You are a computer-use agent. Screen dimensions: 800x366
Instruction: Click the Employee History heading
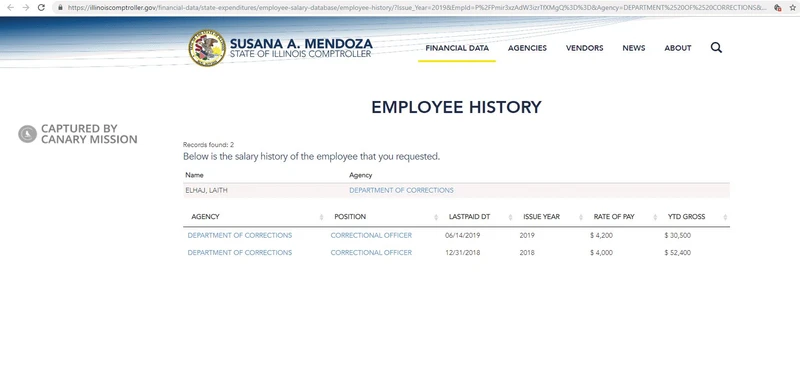click(456, 107)
